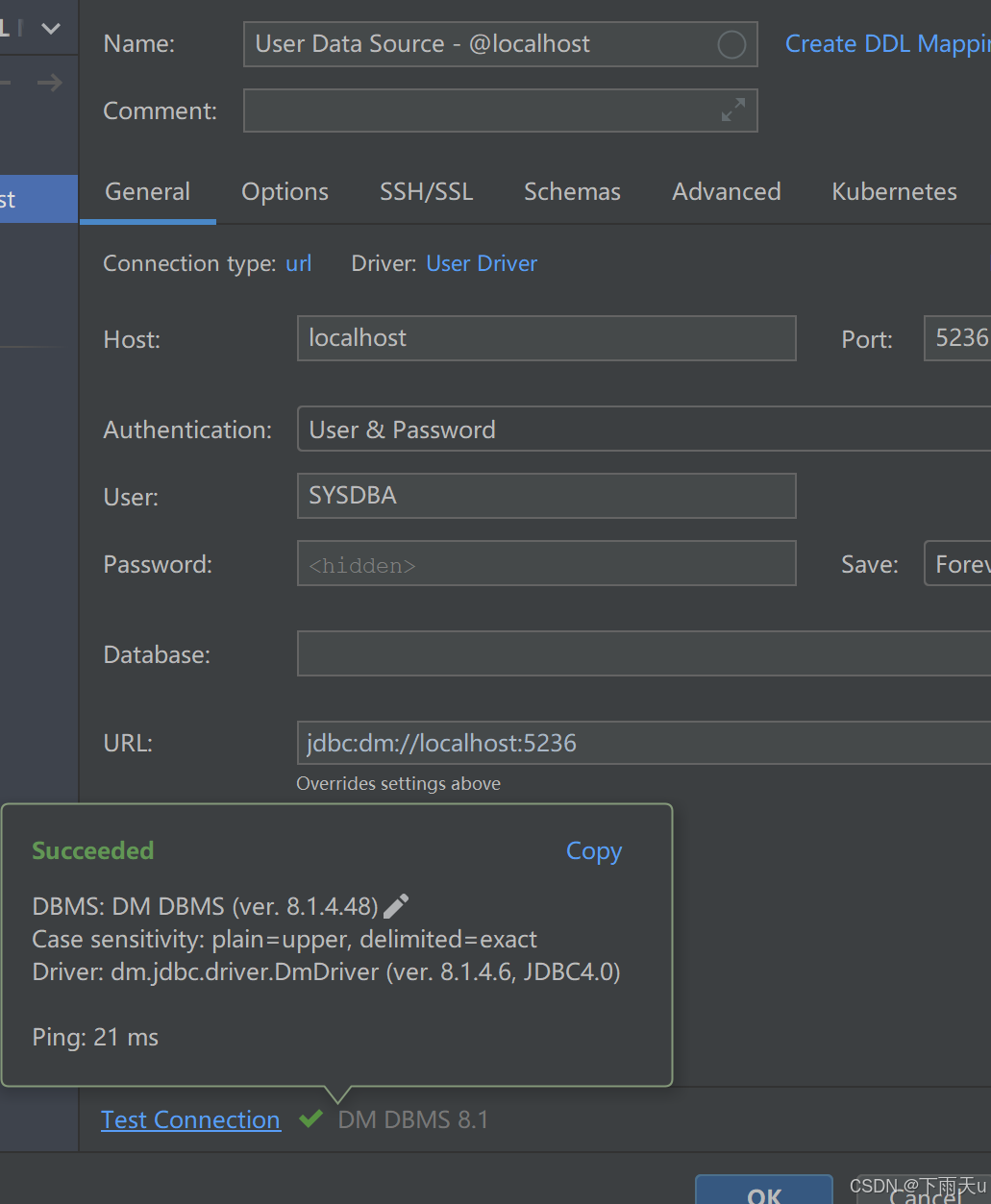Image resolution: width=991 pixels, height=1204 pixels.
Task: Switch to the Options tab
Action: pyautogui.click(x=285, y=191)
